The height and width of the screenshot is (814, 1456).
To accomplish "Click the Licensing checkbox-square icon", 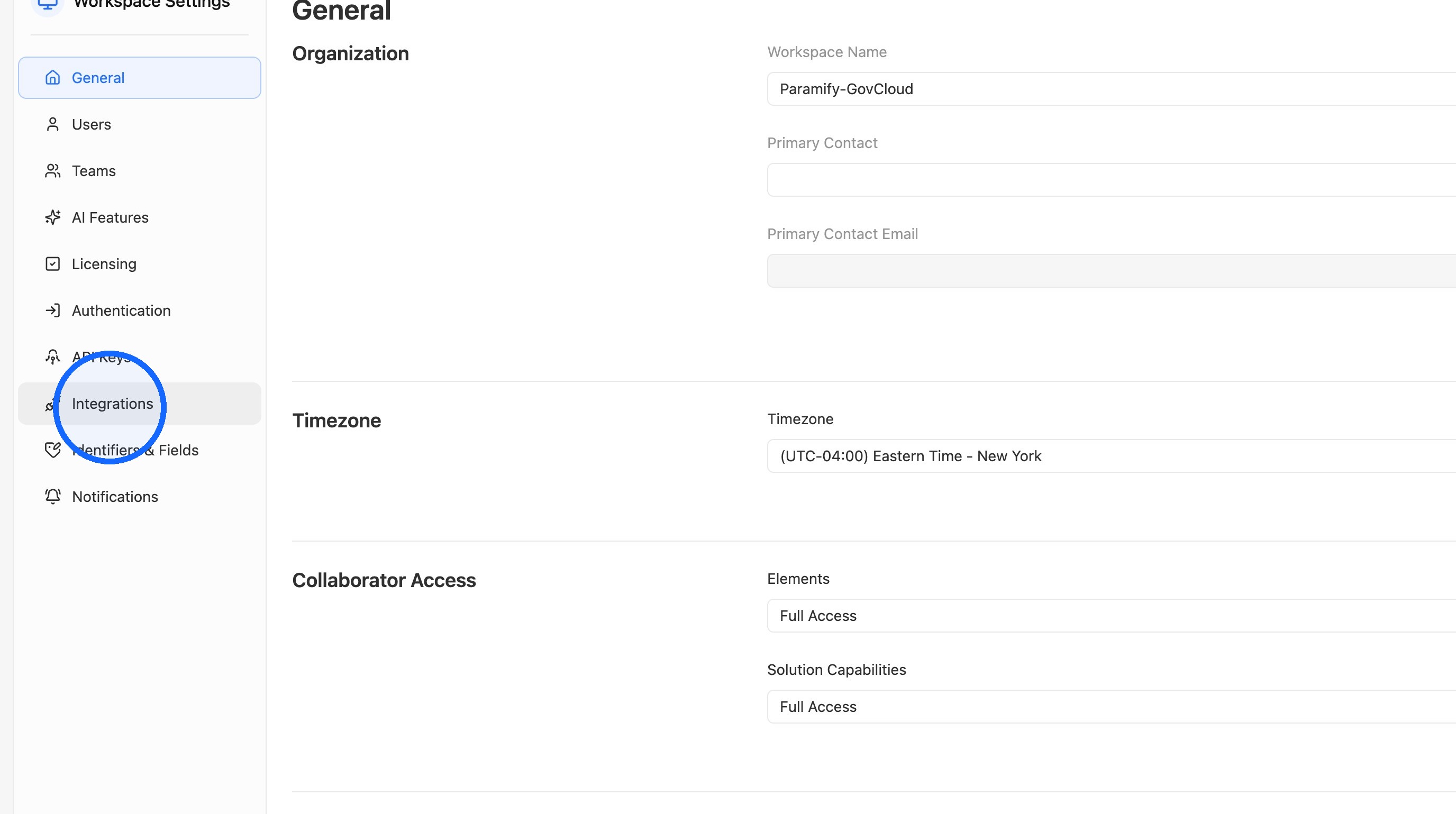I will [52, 264].
